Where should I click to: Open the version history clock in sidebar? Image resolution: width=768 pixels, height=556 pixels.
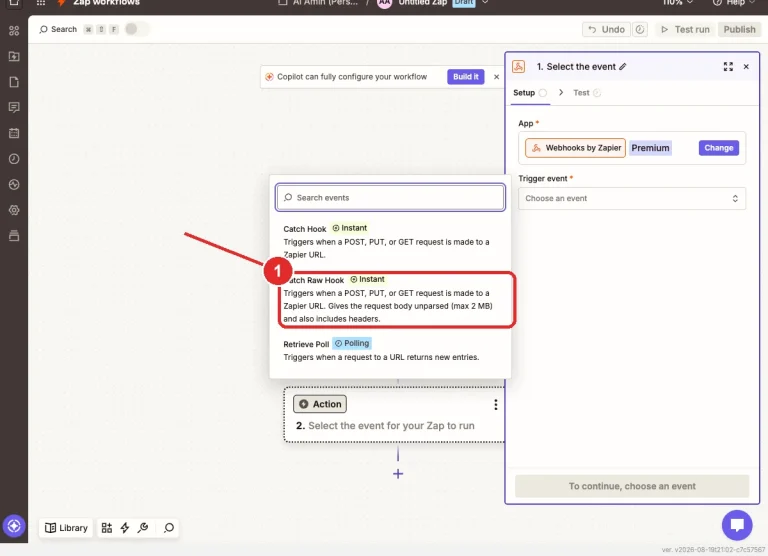tap(14, 159)
